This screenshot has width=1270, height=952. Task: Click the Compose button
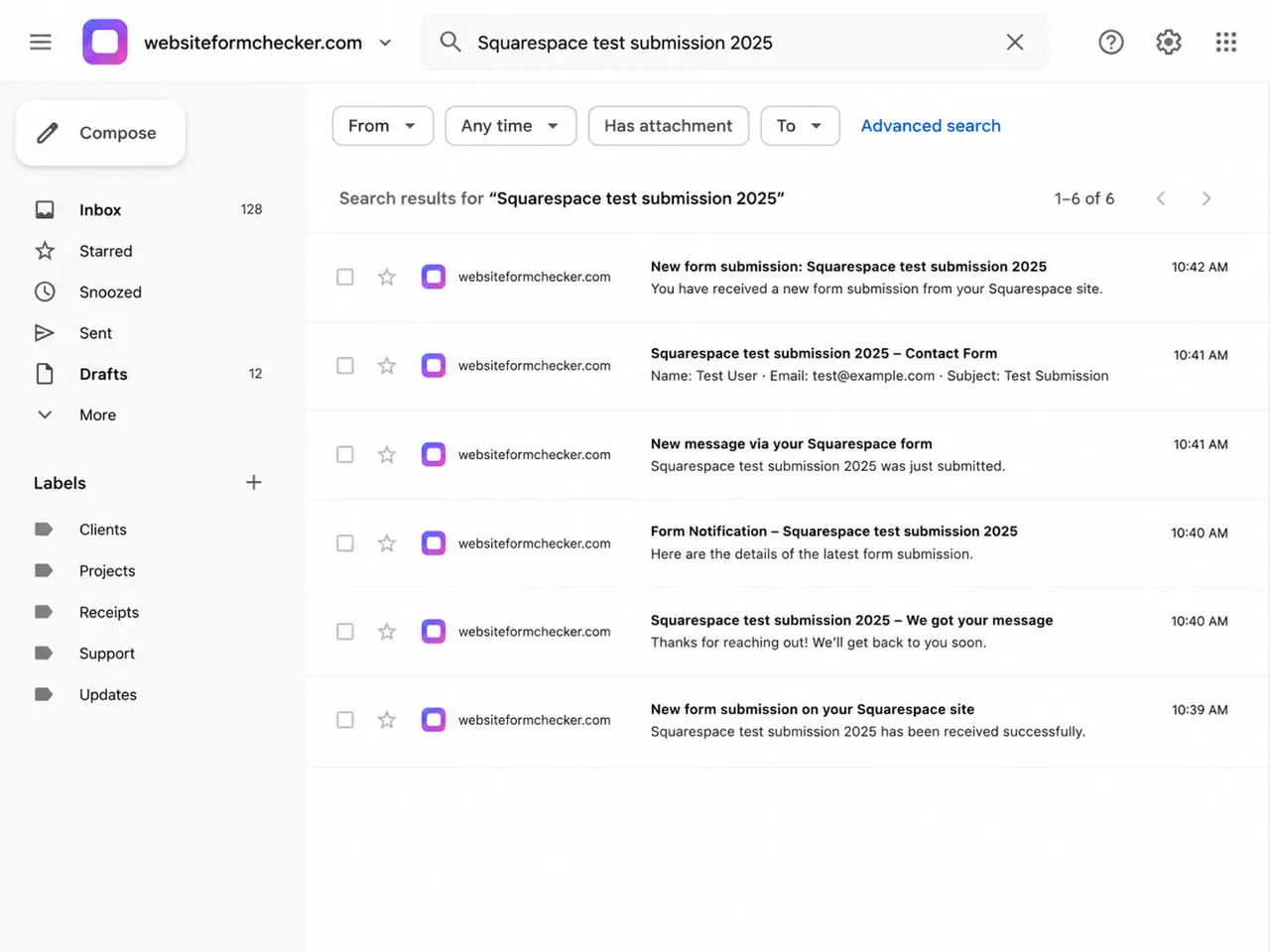tap(100, 133)
